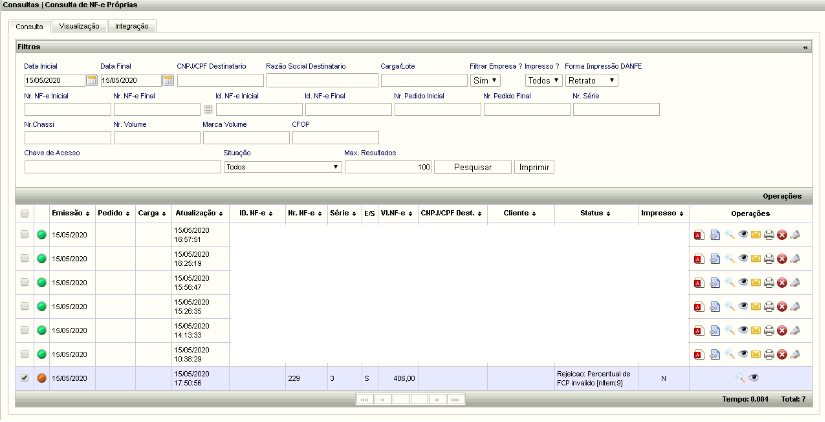Go to the next results page
The width and height of the screenshot is (825, 422).
437,400
